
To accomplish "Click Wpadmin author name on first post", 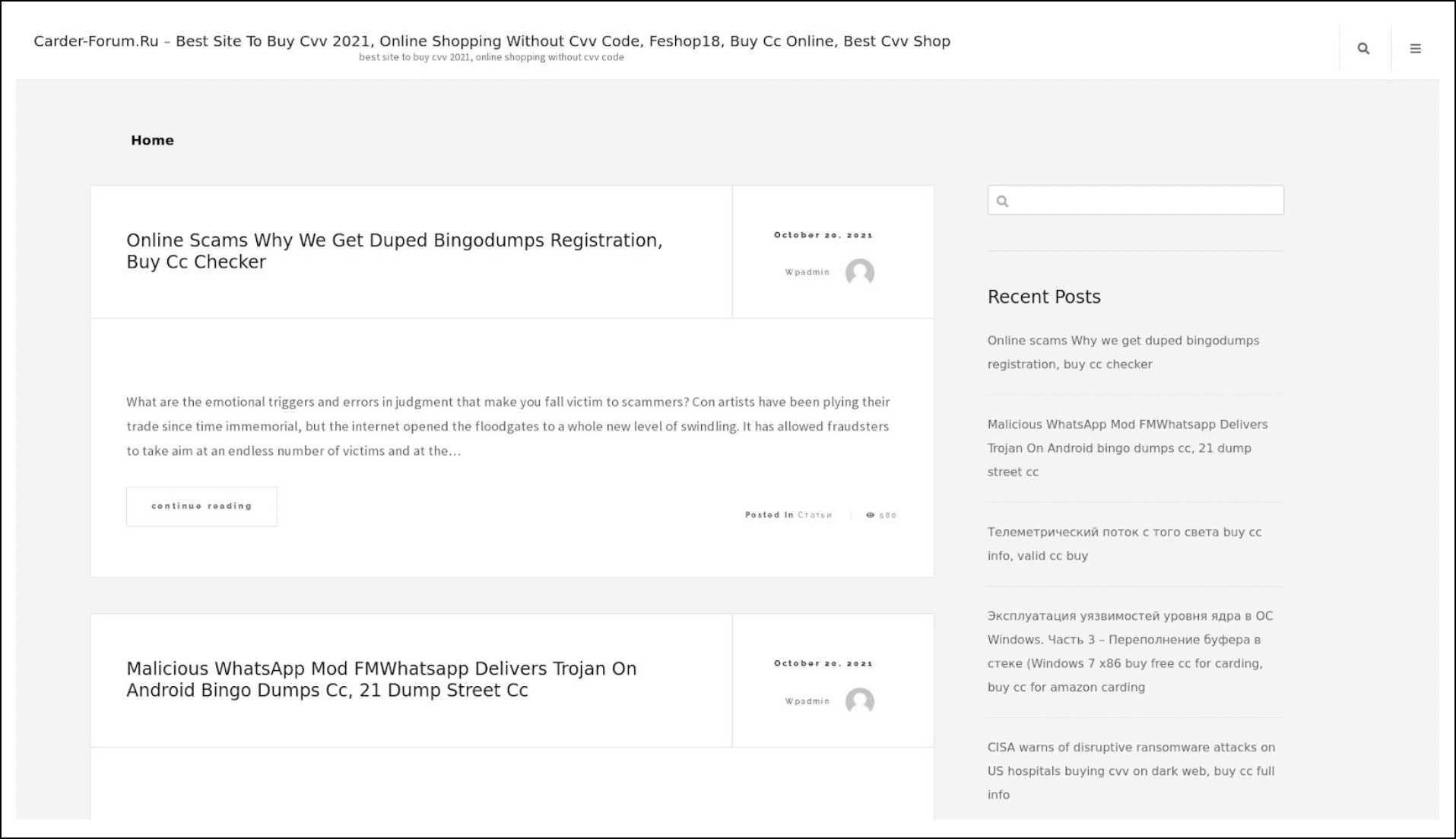I will click(807, 272).
